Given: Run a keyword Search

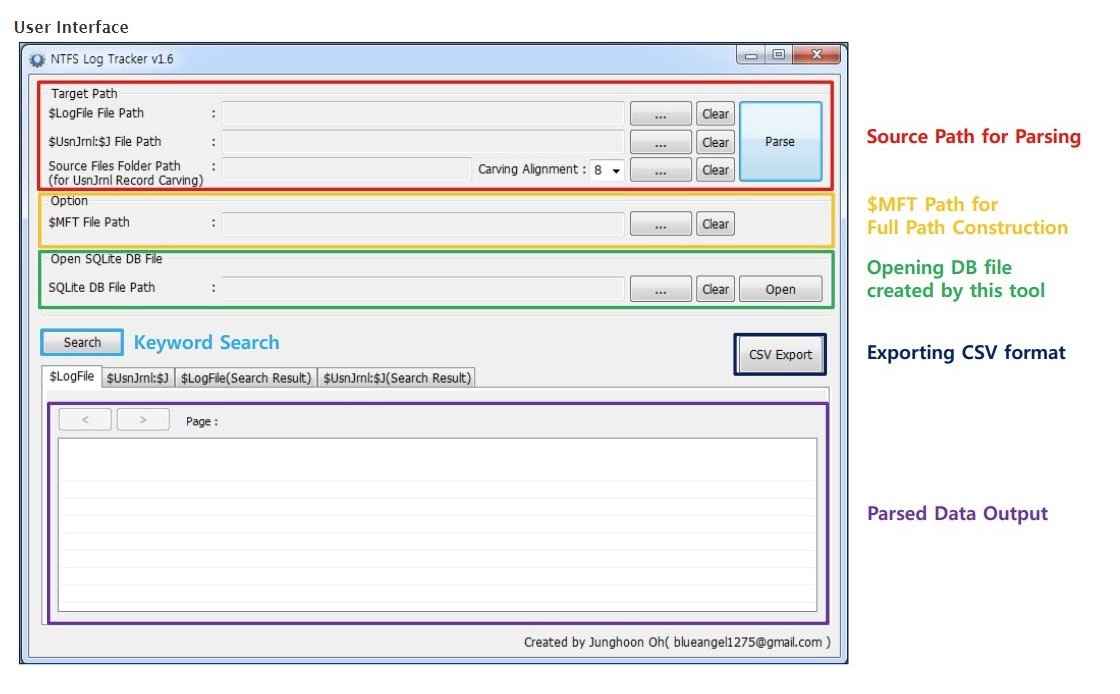Looking at the screenshot, I should click(81, 342).
